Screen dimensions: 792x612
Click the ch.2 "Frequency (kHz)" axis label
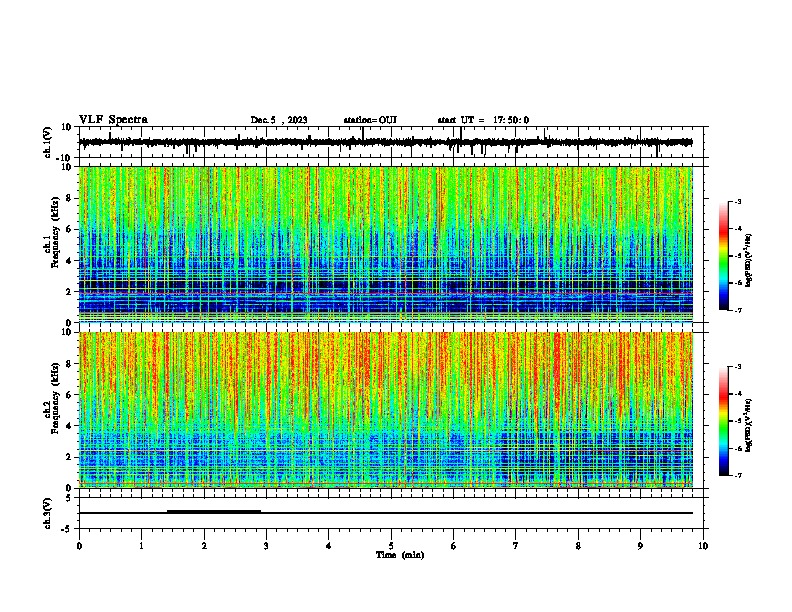pyautogui.click(x=55, y=398)
